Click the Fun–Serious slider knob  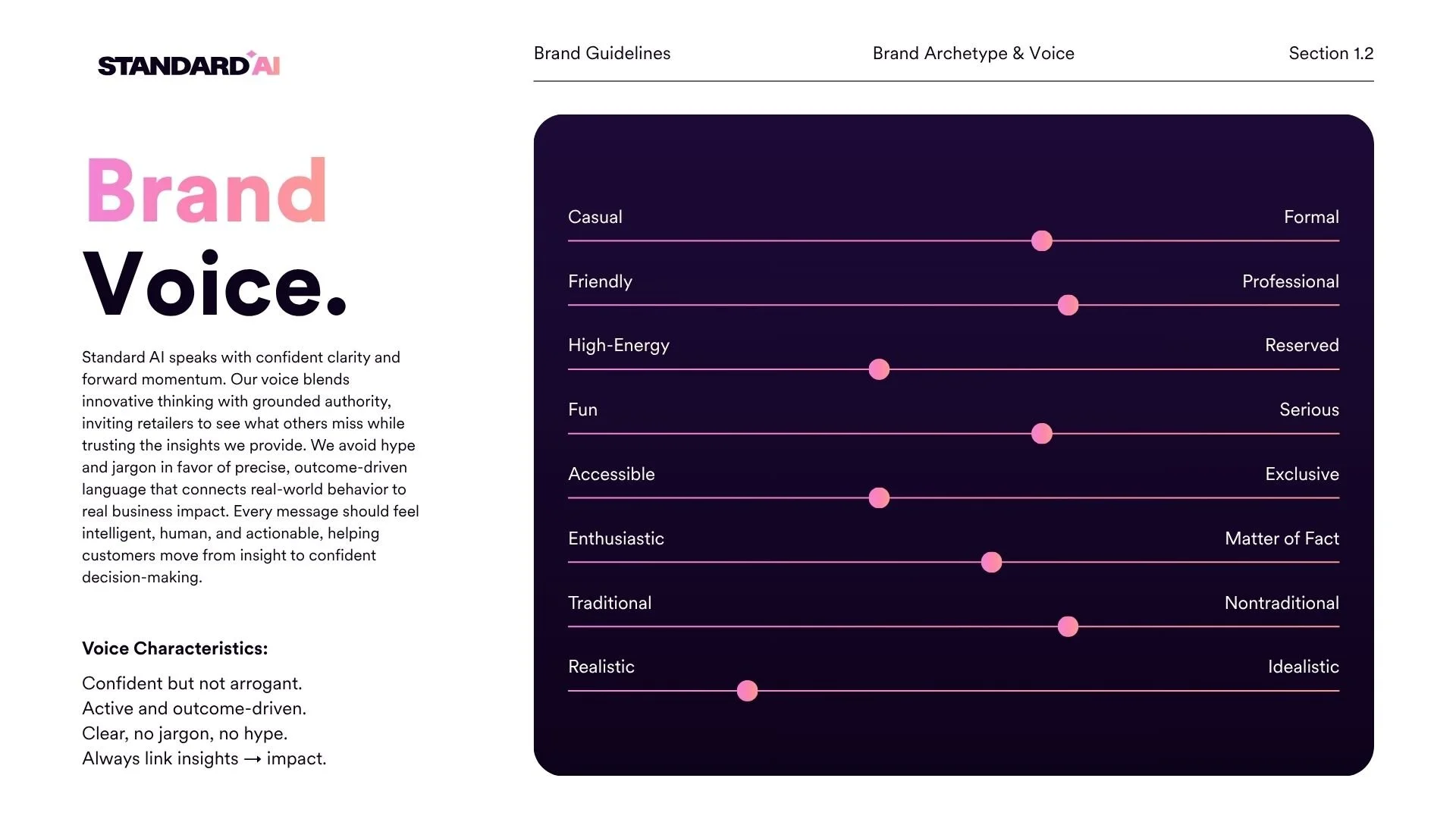click(x=1042, y=434)
